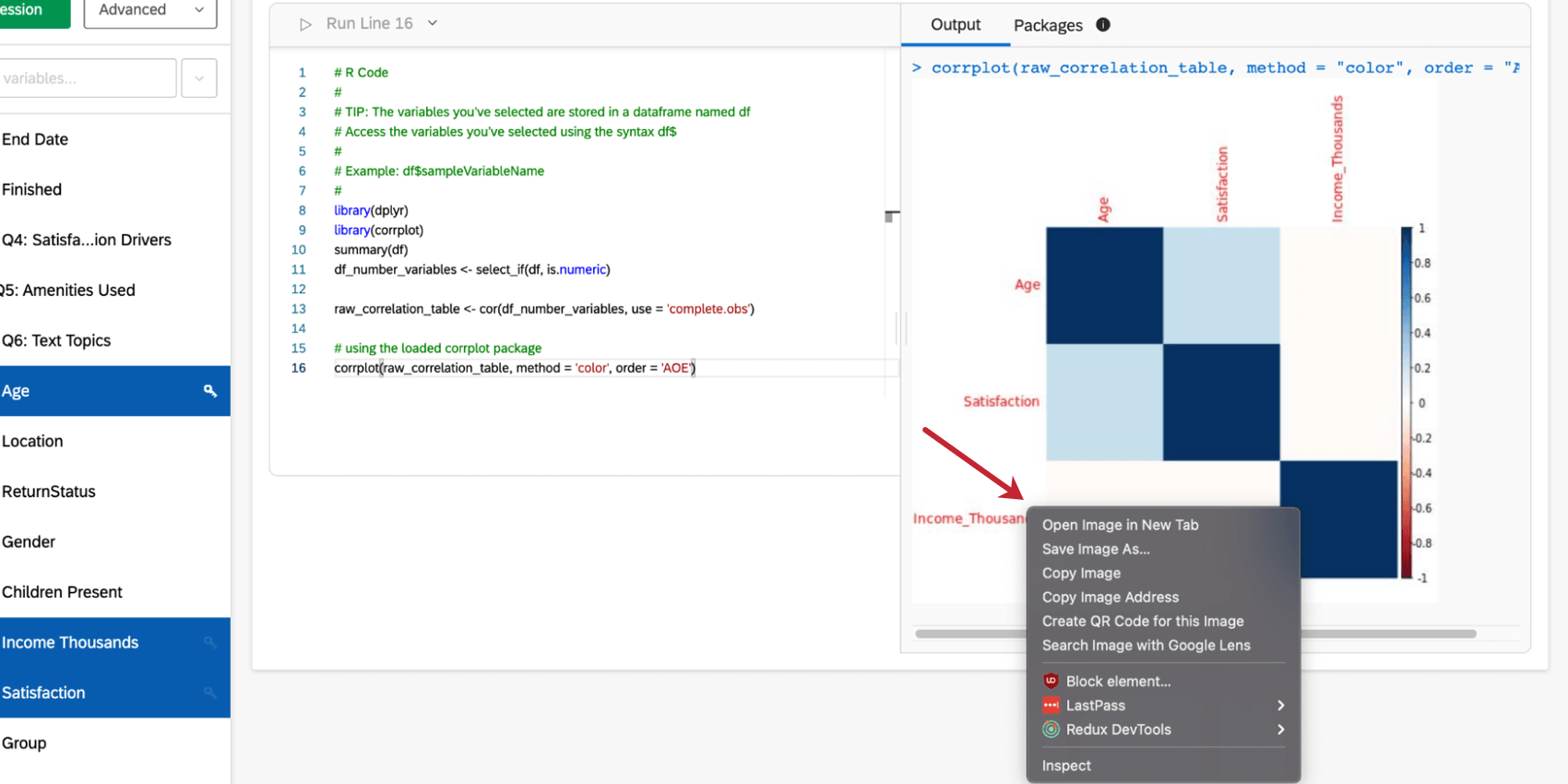This screenshot has width=1568, height=784.
Task: Click the Redux DevTools green icon
Action: click(x=1051, y=730)
